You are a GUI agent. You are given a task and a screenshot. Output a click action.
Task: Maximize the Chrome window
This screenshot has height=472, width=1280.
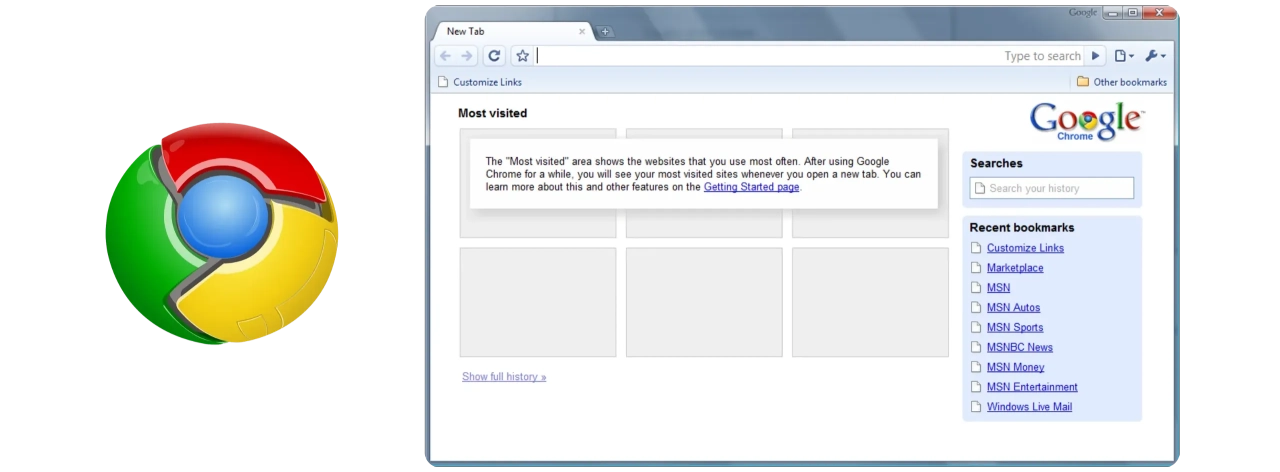click(1133, 13)
